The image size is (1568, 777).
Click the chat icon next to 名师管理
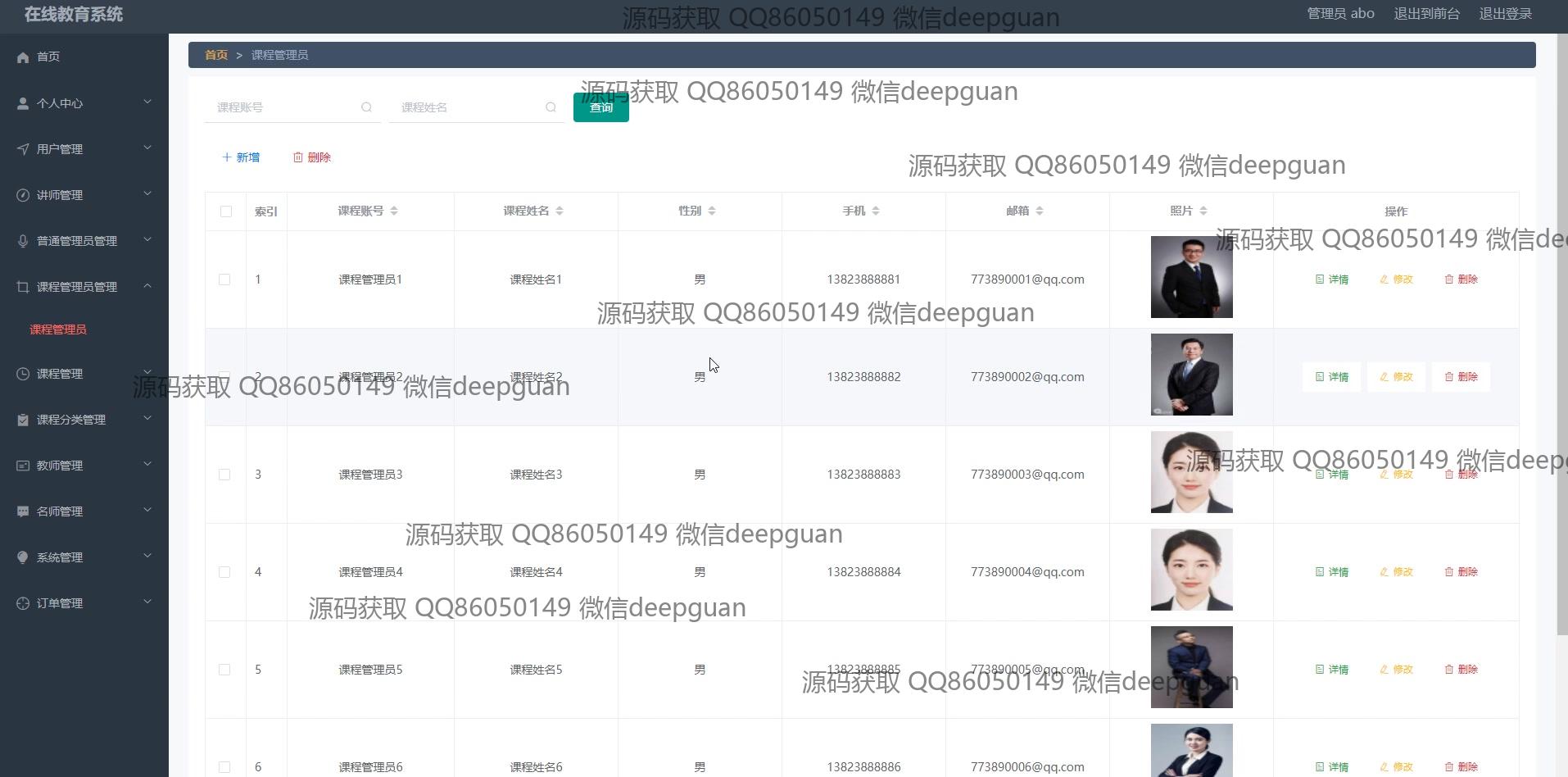click(23, 511)
